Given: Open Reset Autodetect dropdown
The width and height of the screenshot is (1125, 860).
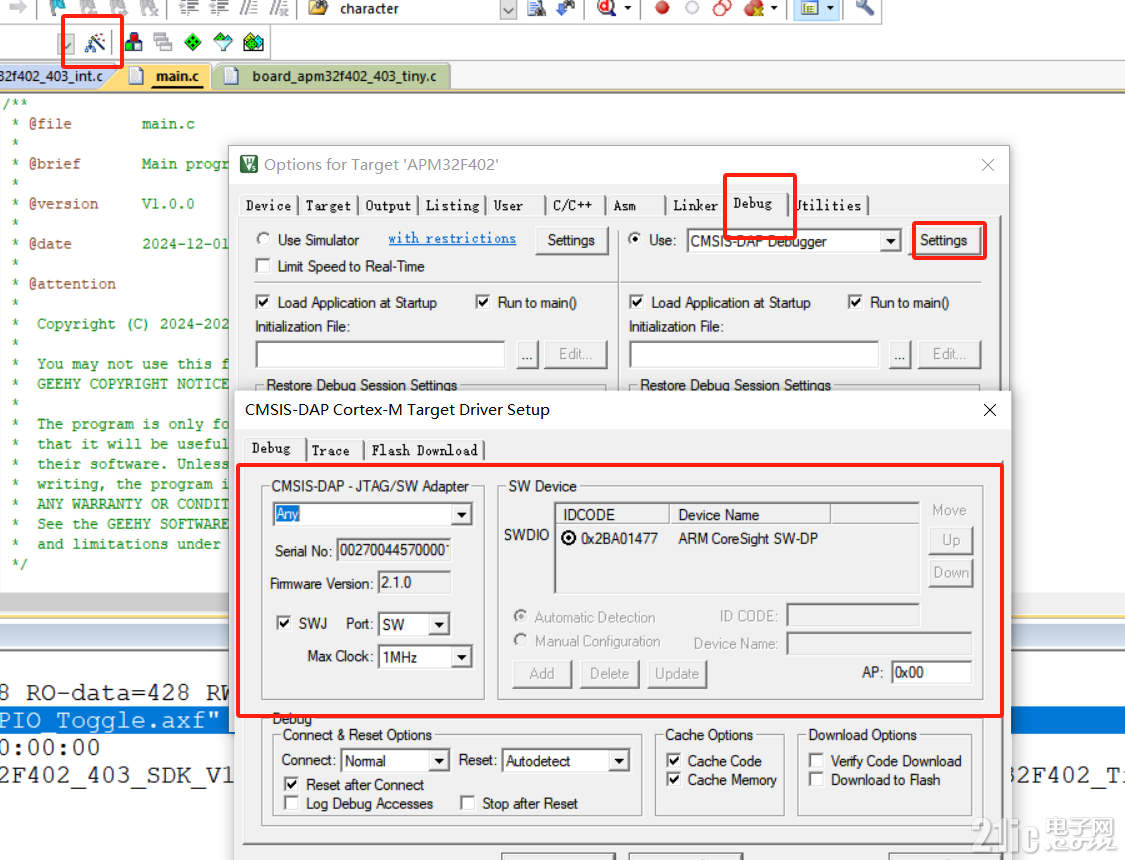Looking at the screenshot, I should click(618, 760).
